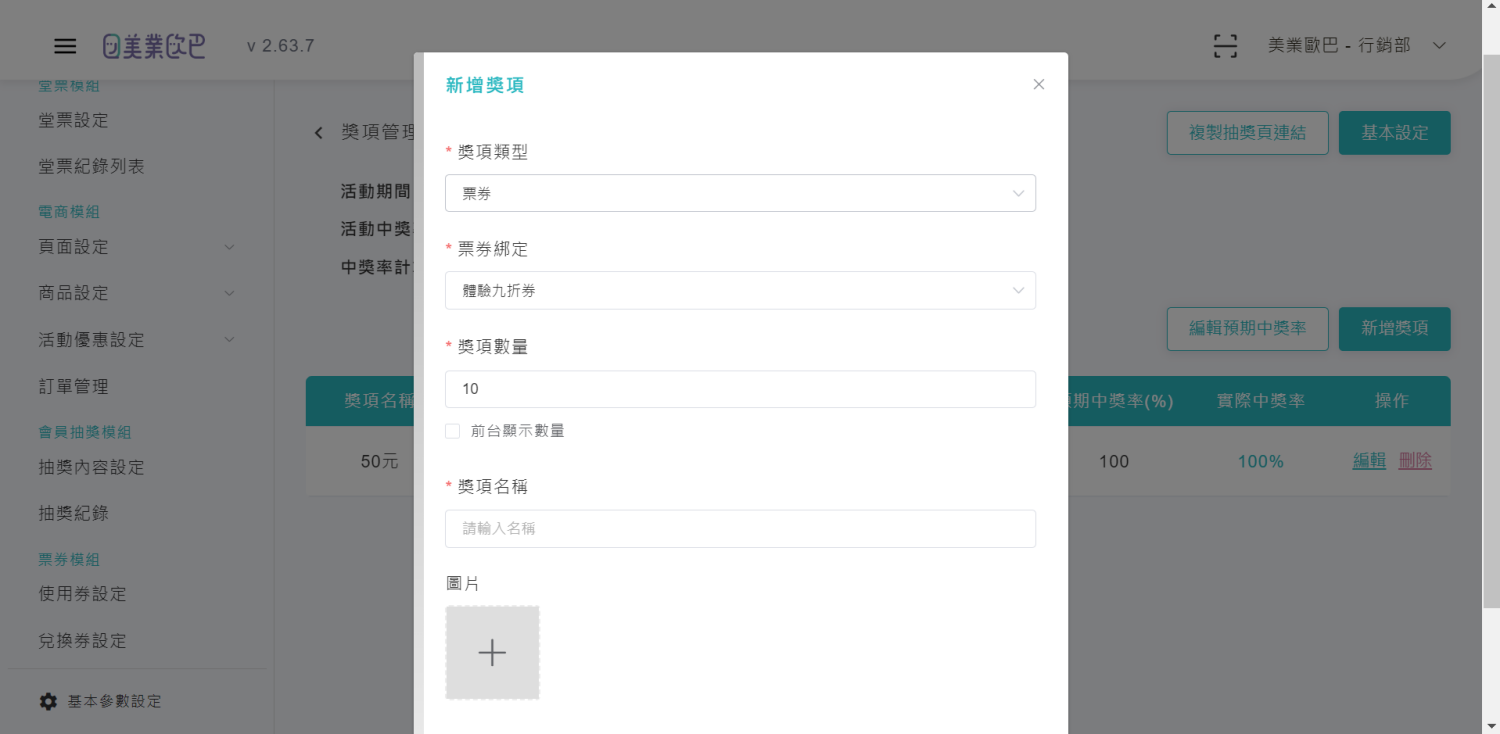Image resolution: width=1500 pixels, height=734 pixels.
Task: Click the 美業歐巴 logo
Action: (154, 46)
